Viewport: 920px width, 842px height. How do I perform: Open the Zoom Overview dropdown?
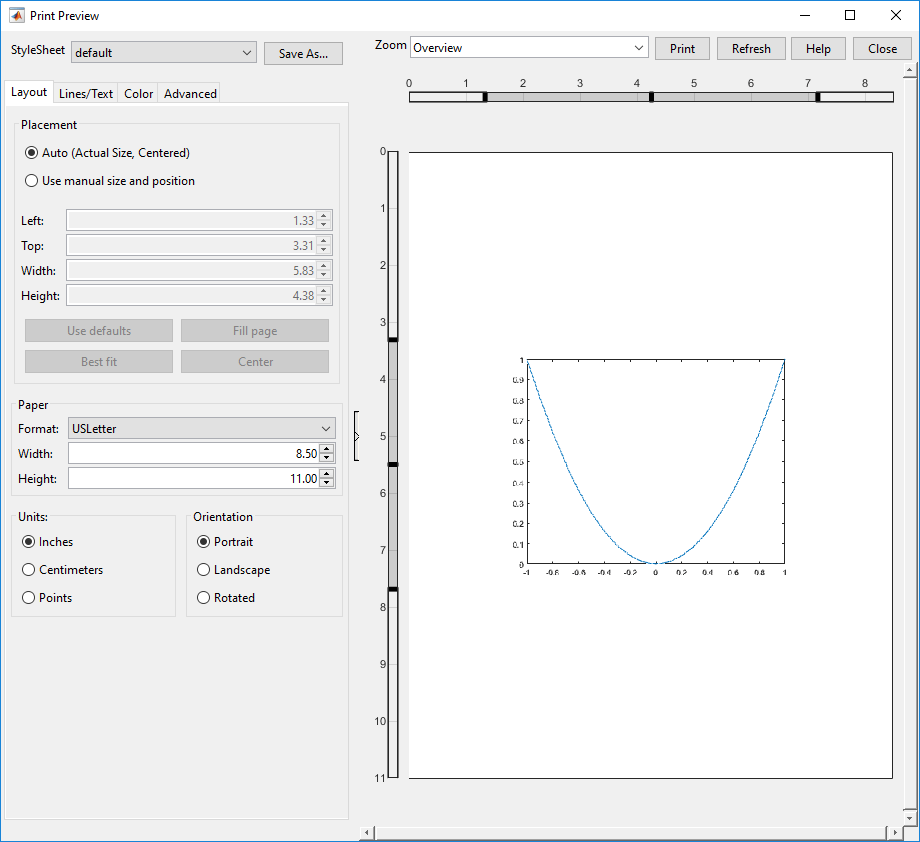529,48
